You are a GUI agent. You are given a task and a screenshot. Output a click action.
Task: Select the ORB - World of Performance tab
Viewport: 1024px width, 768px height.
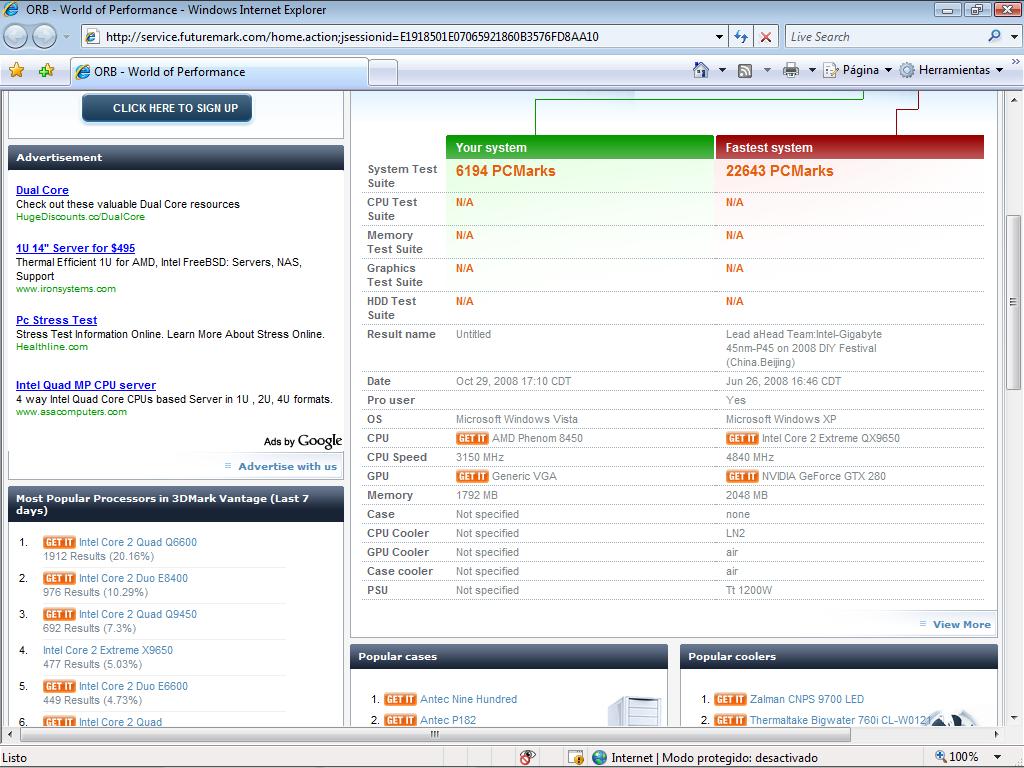click(219, 72)
